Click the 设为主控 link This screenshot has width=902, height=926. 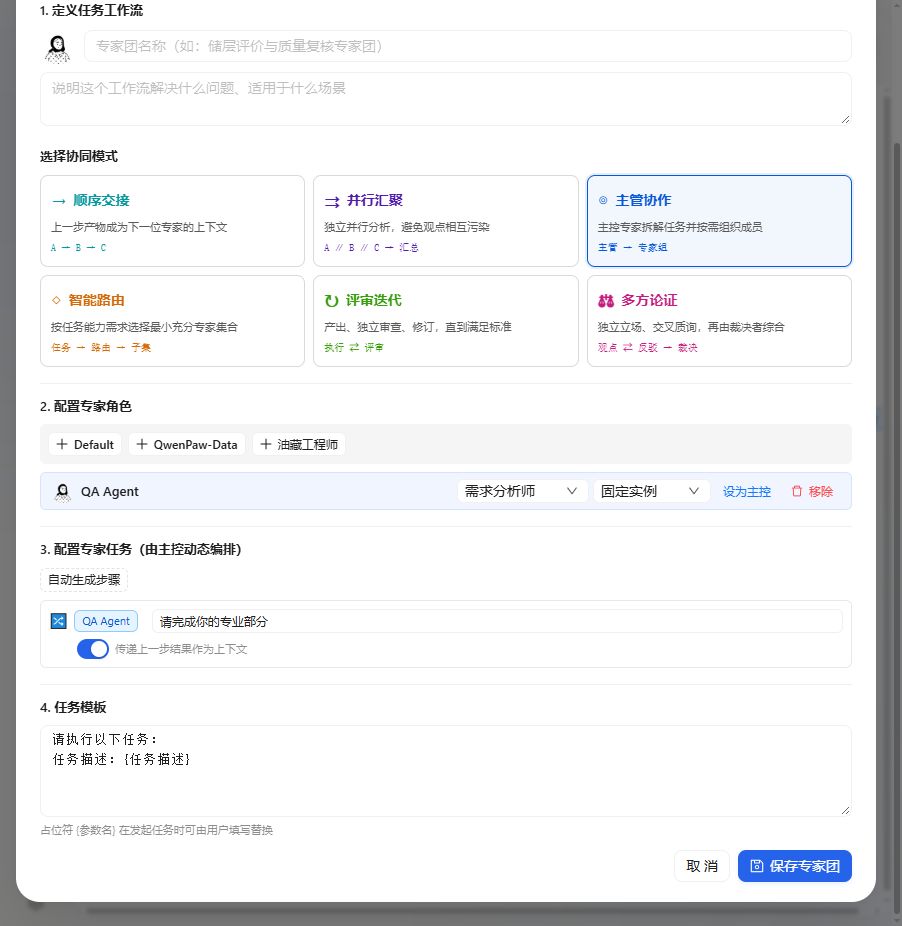tap(747, 491)
